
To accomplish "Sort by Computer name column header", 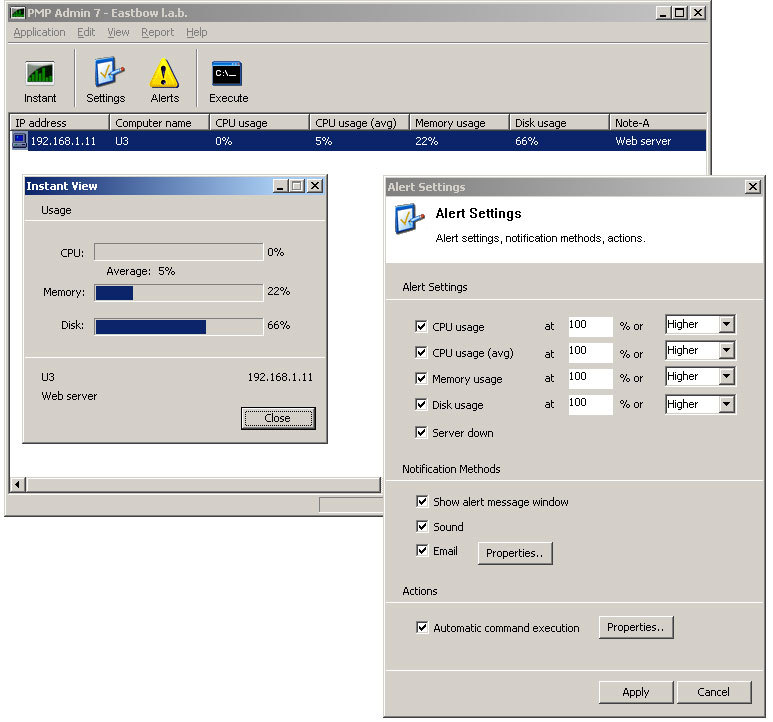I will 160,123.
